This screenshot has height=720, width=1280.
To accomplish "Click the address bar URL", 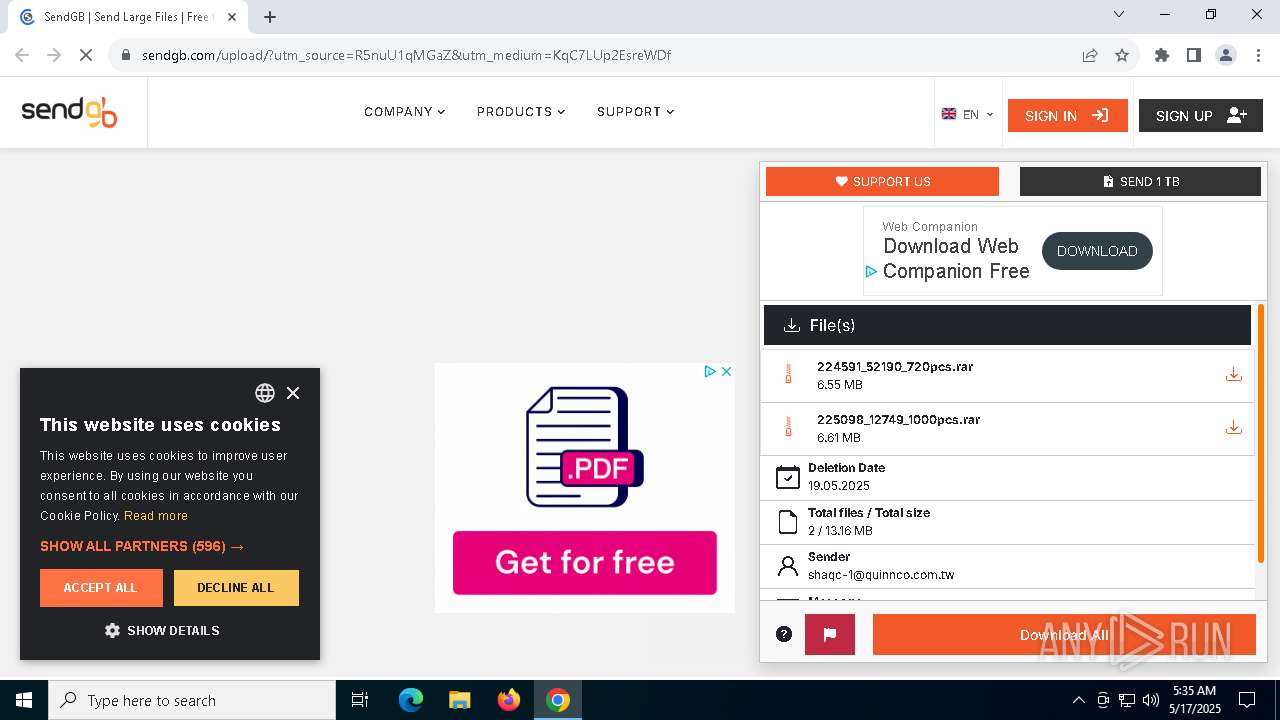I will 406,55.
